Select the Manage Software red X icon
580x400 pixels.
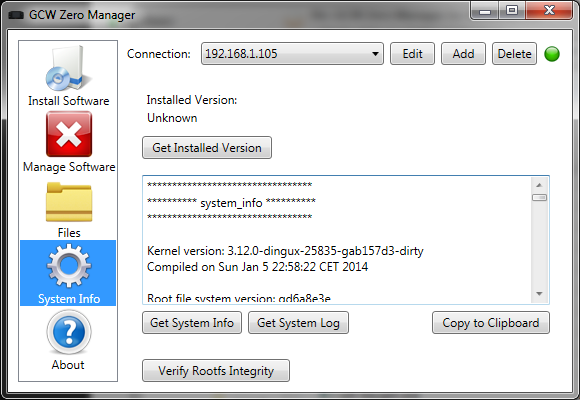[69, 134]
